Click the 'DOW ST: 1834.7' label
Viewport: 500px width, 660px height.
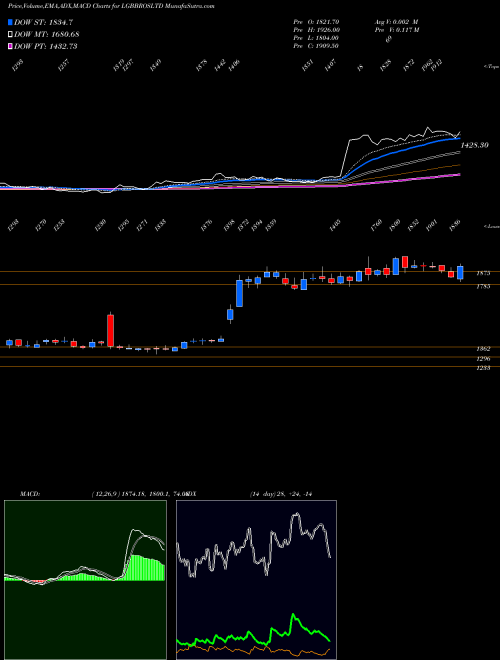[x=43, y=22]
